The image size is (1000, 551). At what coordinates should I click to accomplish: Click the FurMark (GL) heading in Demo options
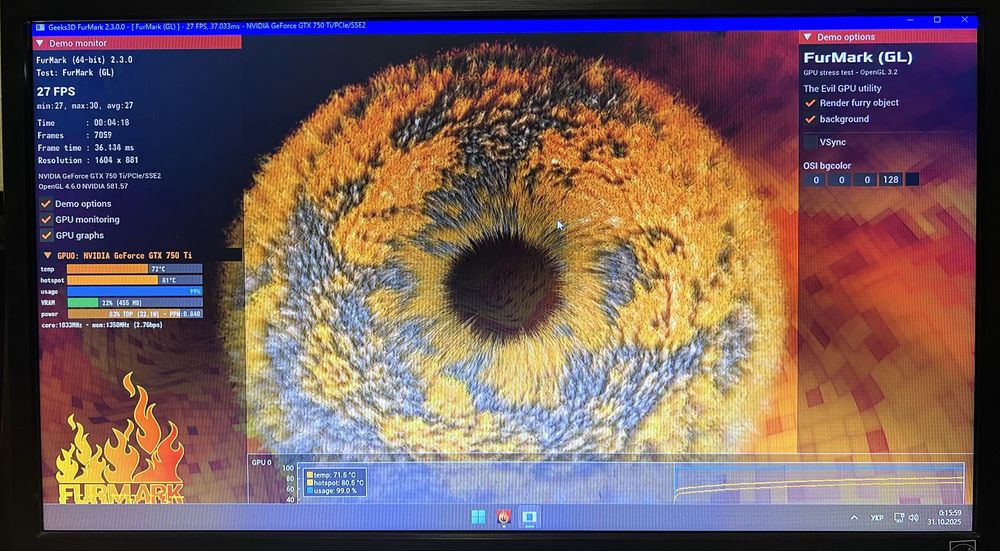click(858, 57)
